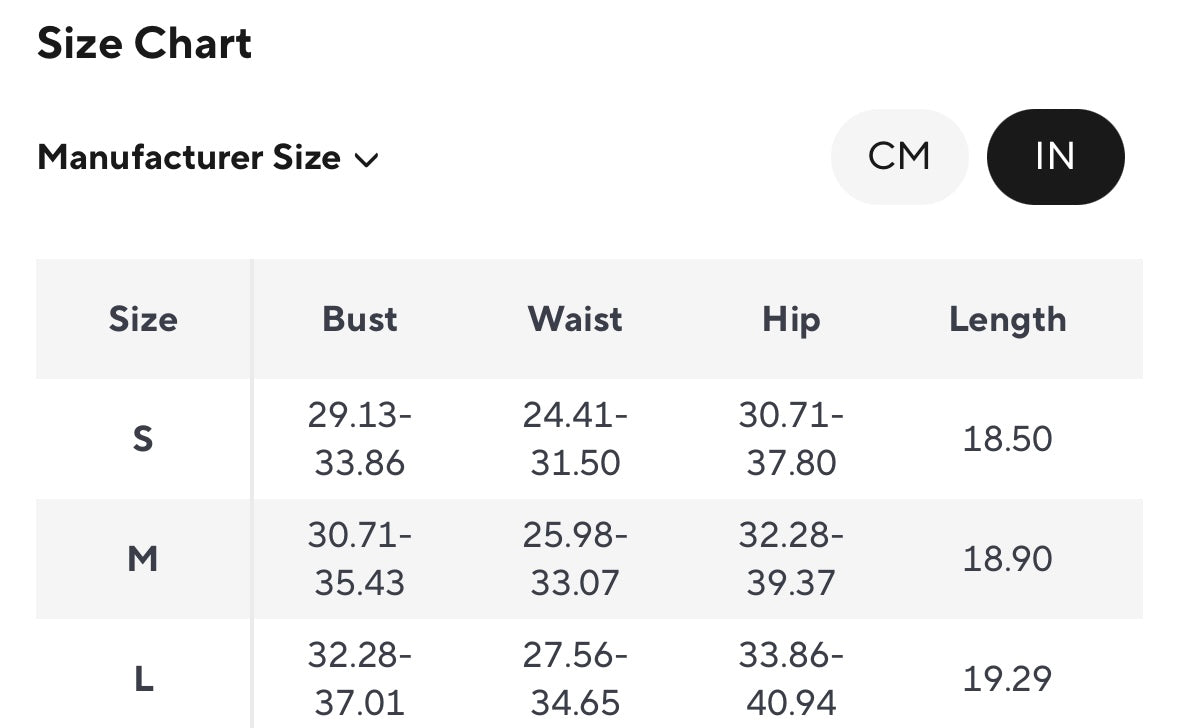Select the S size row label
Screen dimensions: 1179x728
pos(143,439)
